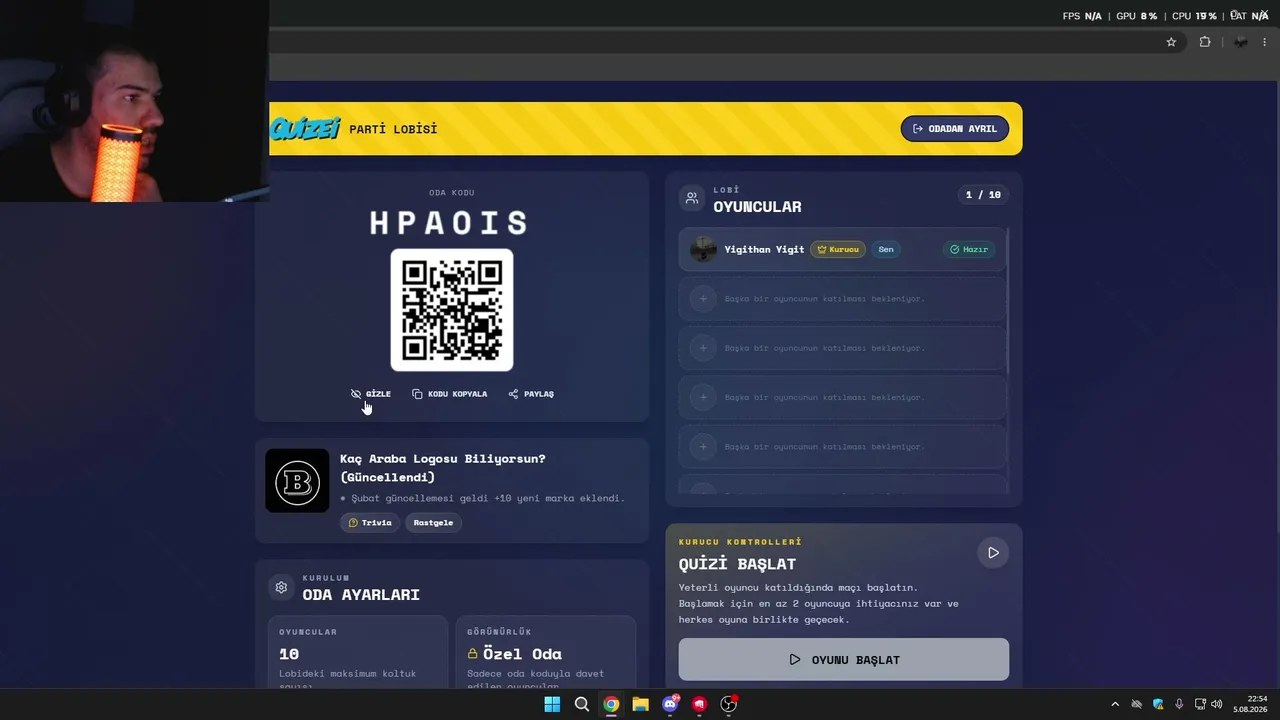Expand the hidden system tray icons chevron

click(1115, 704)
